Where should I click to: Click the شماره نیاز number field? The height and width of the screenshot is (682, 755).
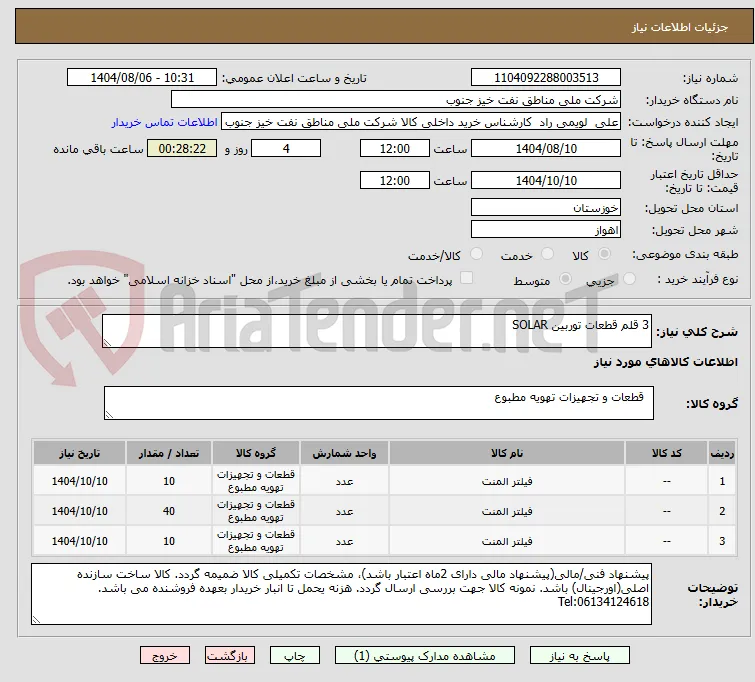pos(546,78)
